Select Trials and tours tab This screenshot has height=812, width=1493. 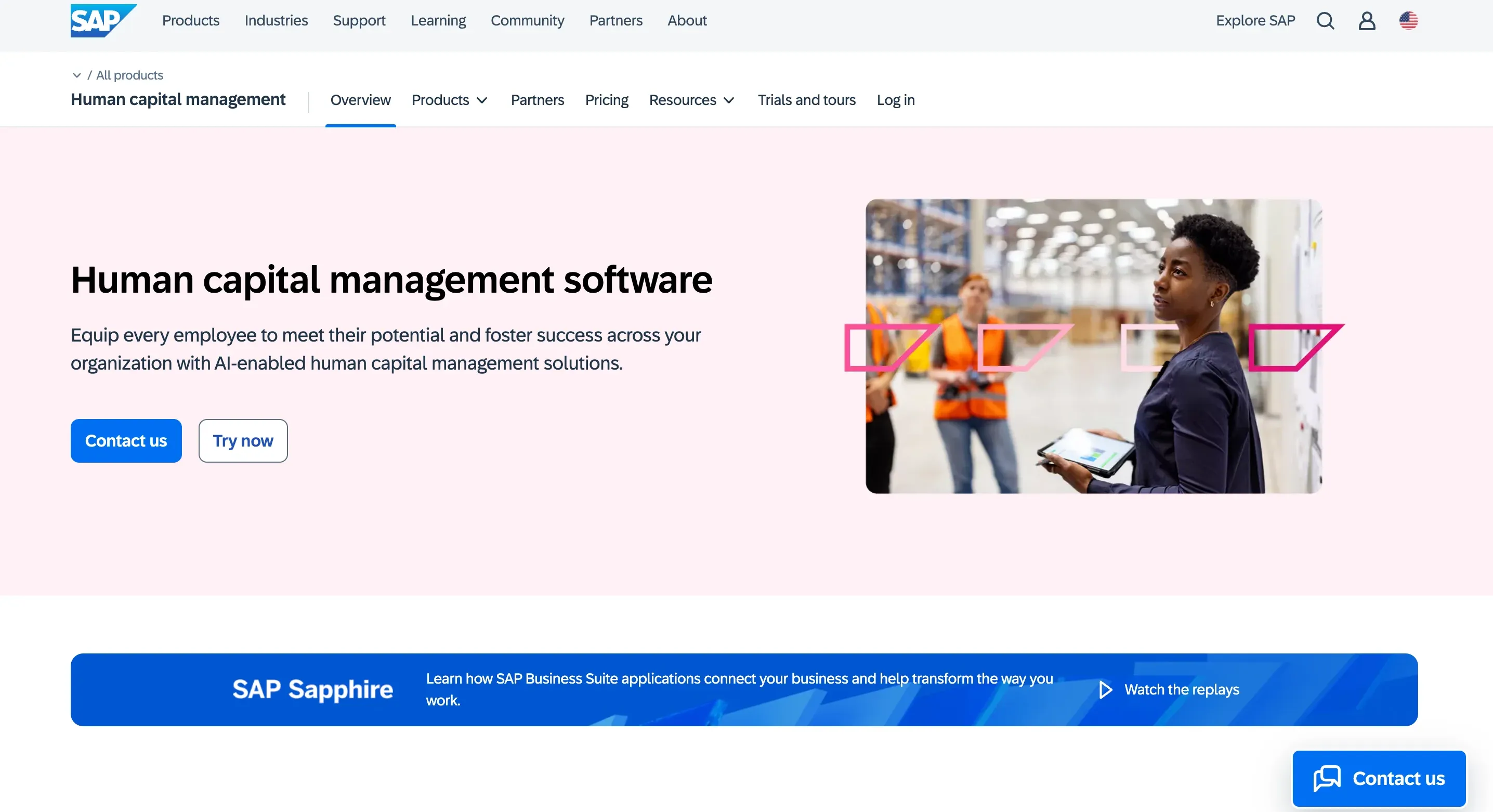806,100
